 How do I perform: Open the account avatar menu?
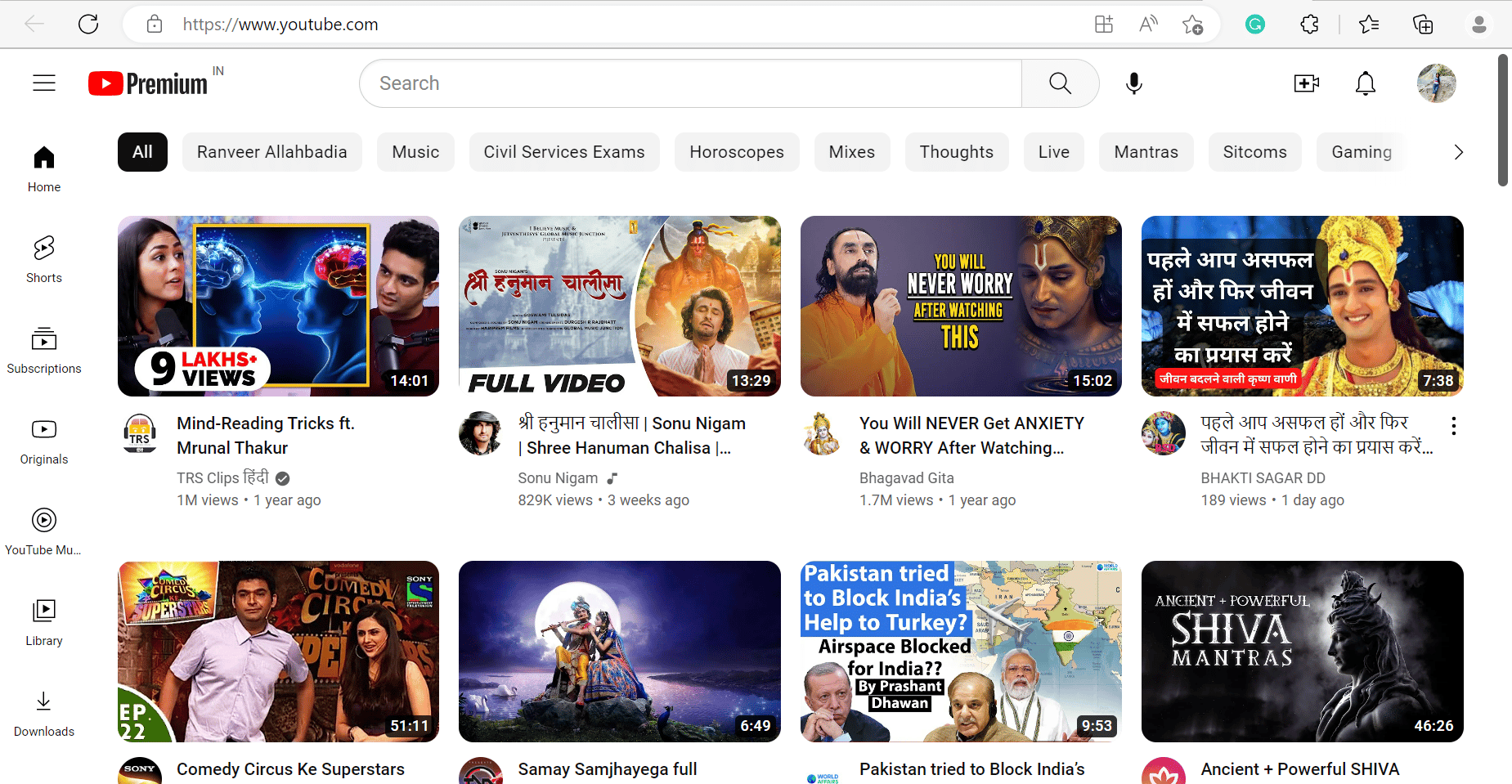click(1436, 83)
